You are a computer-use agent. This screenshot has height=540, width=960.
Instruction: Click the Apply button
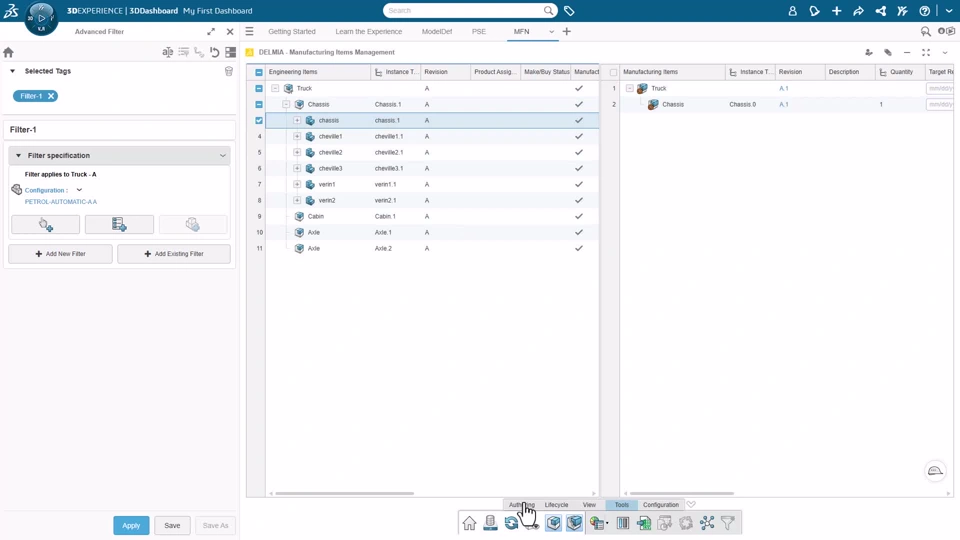(131, 525)
